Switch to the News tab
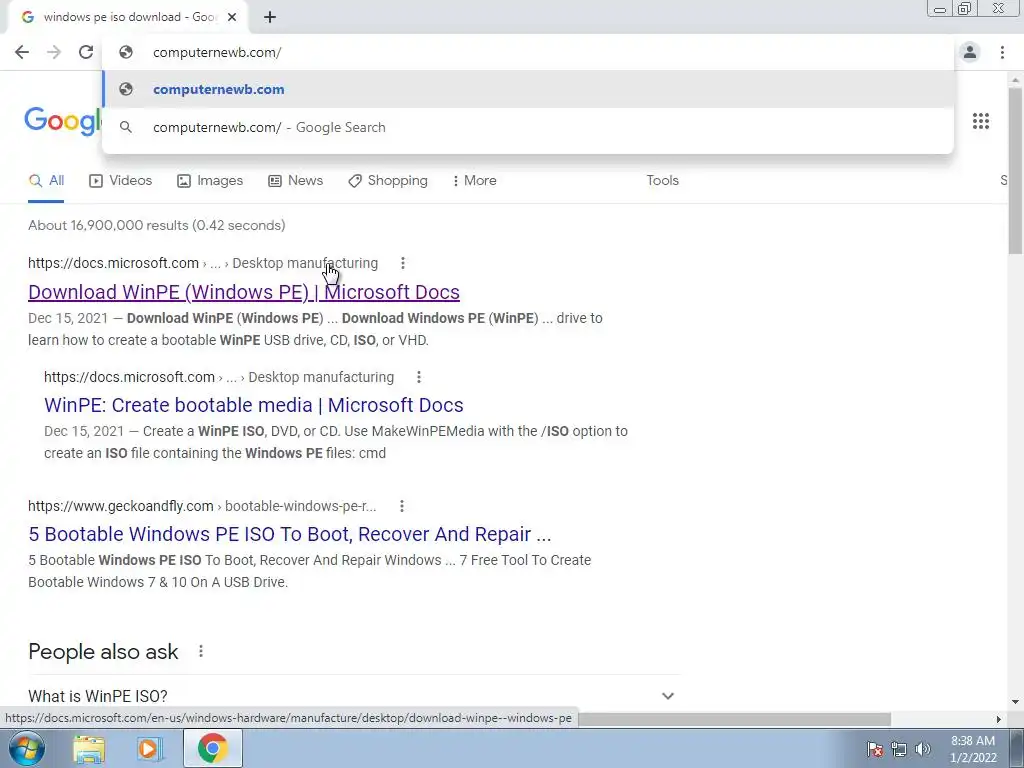 296,181
